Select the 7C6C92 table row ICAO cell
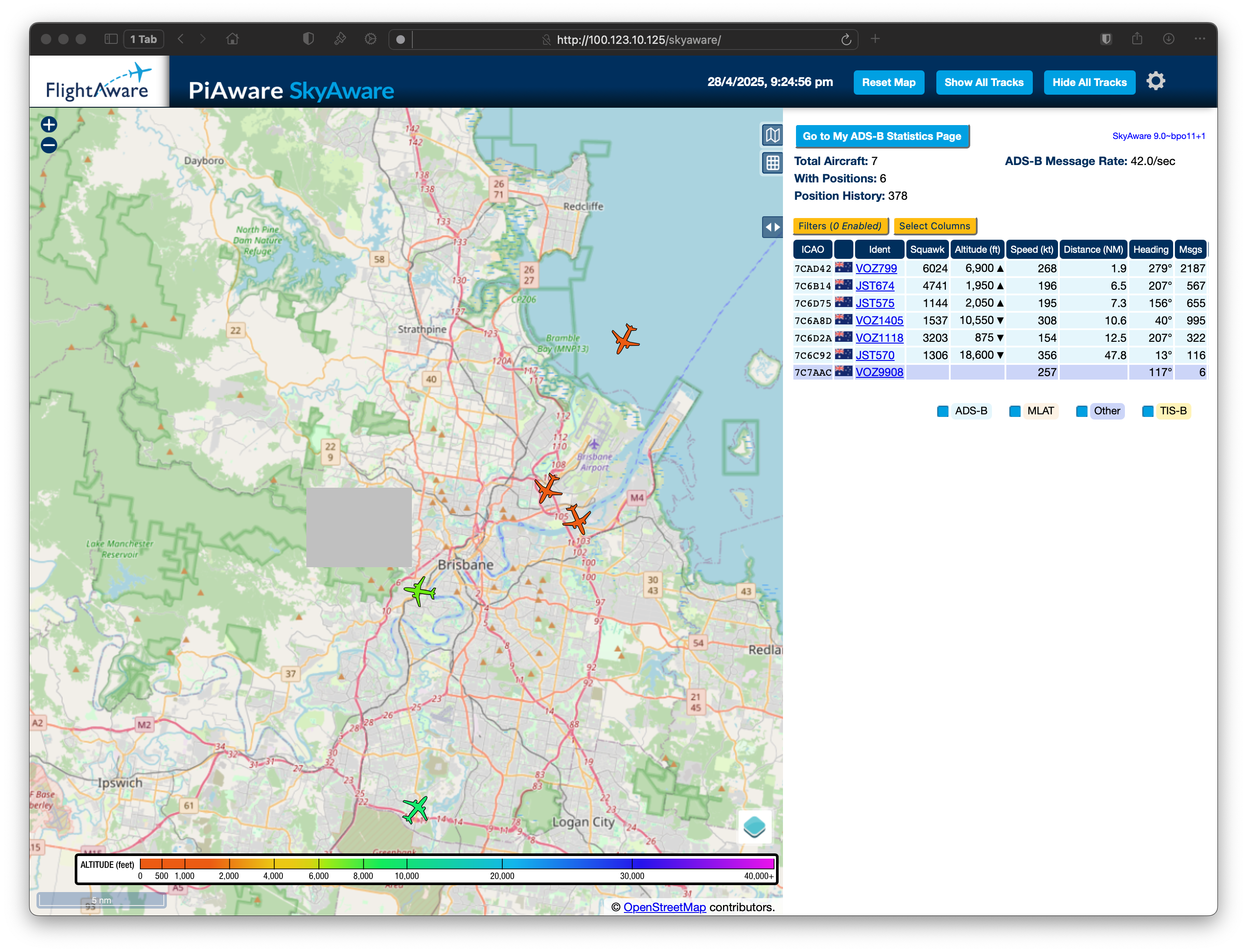Image resolution: width=1247 pixels, height=952 pixels. 812,355
